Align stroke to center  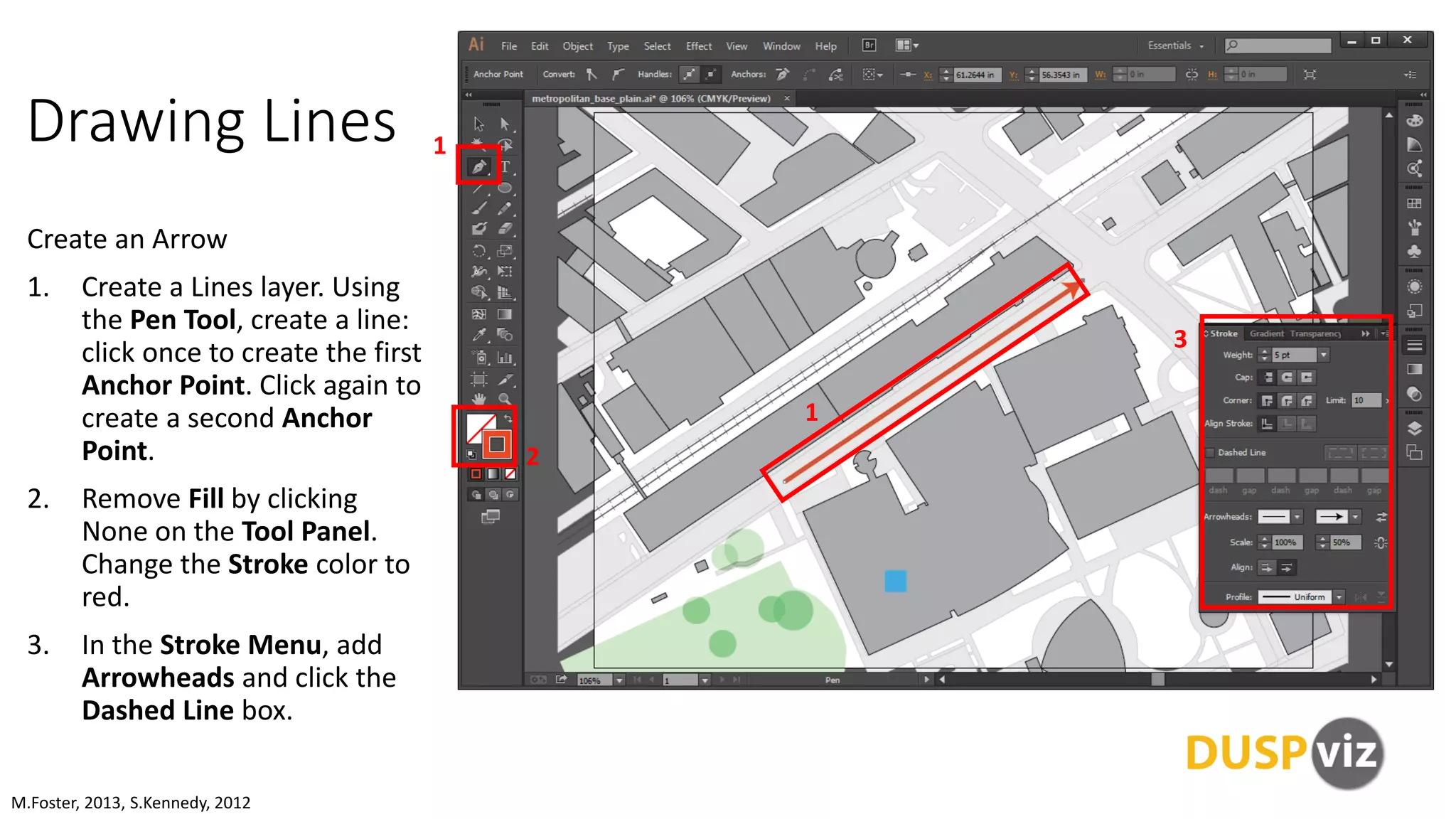(x=1267, y=424)
